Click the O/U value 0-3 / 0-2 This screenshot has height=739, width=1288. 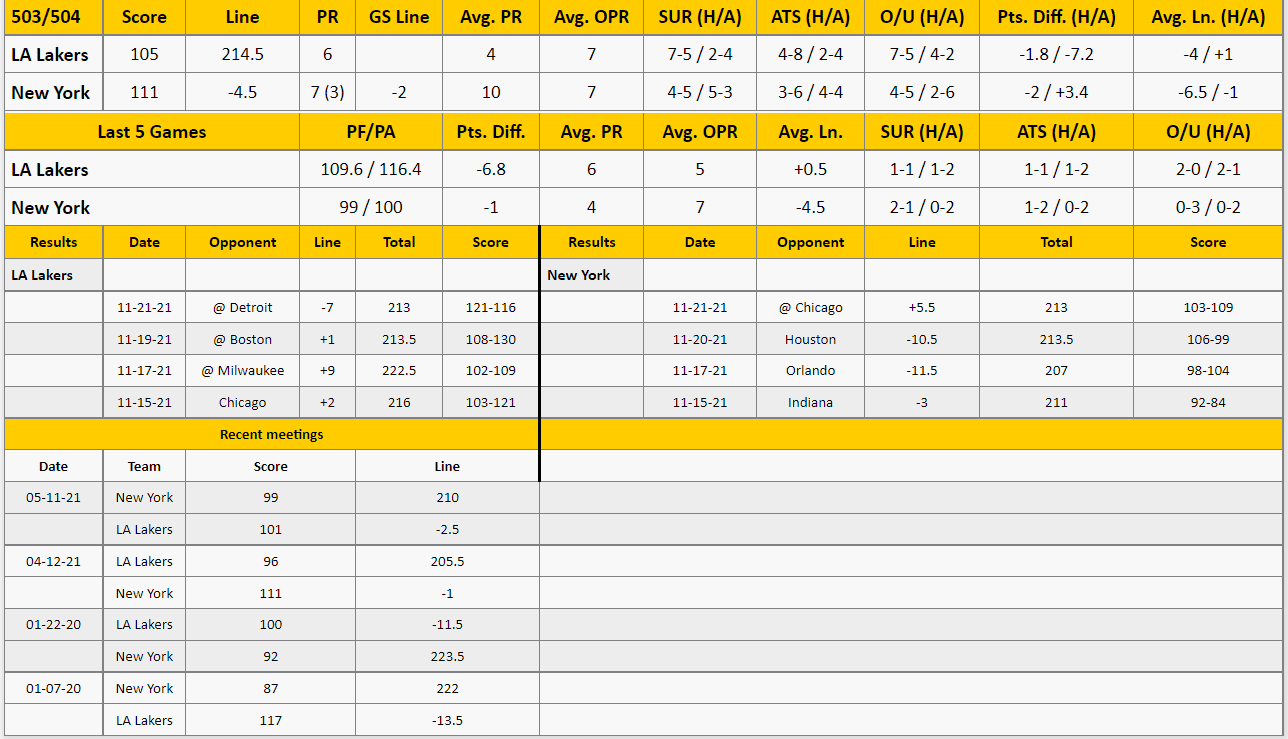click(1208, 207)
